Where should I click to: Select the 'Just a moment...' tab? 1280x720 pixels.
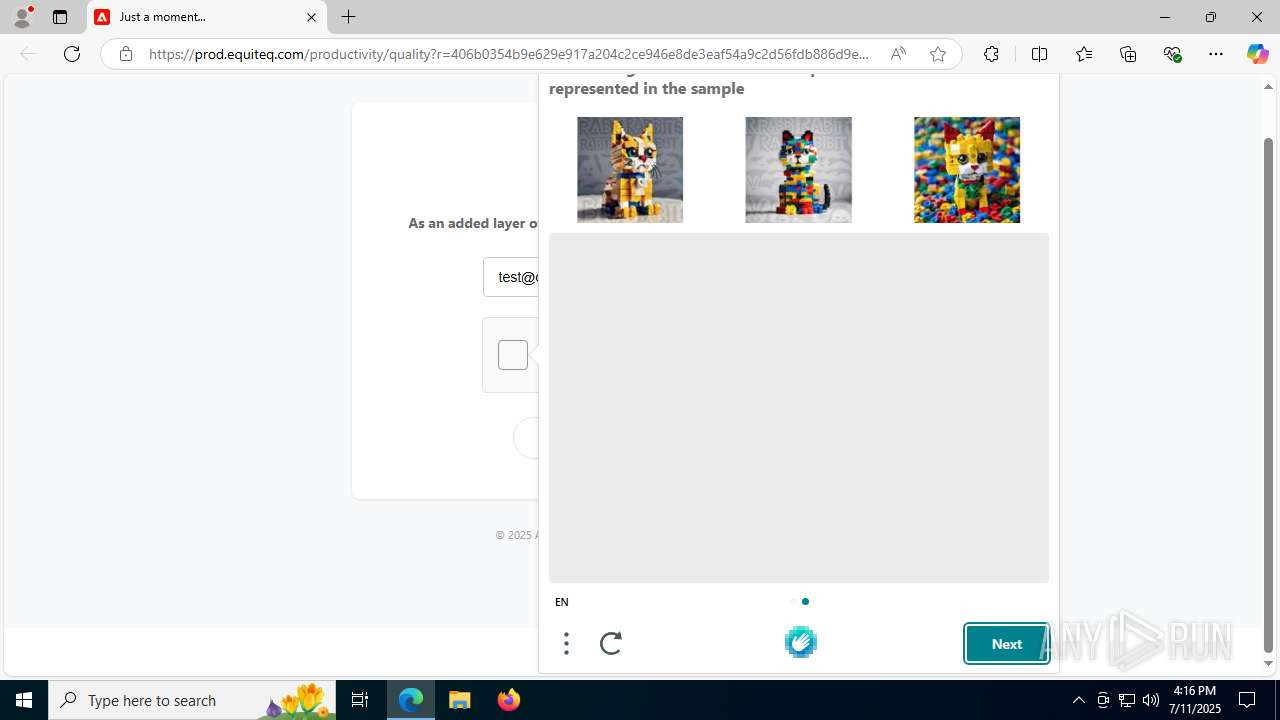pos(207,17)
